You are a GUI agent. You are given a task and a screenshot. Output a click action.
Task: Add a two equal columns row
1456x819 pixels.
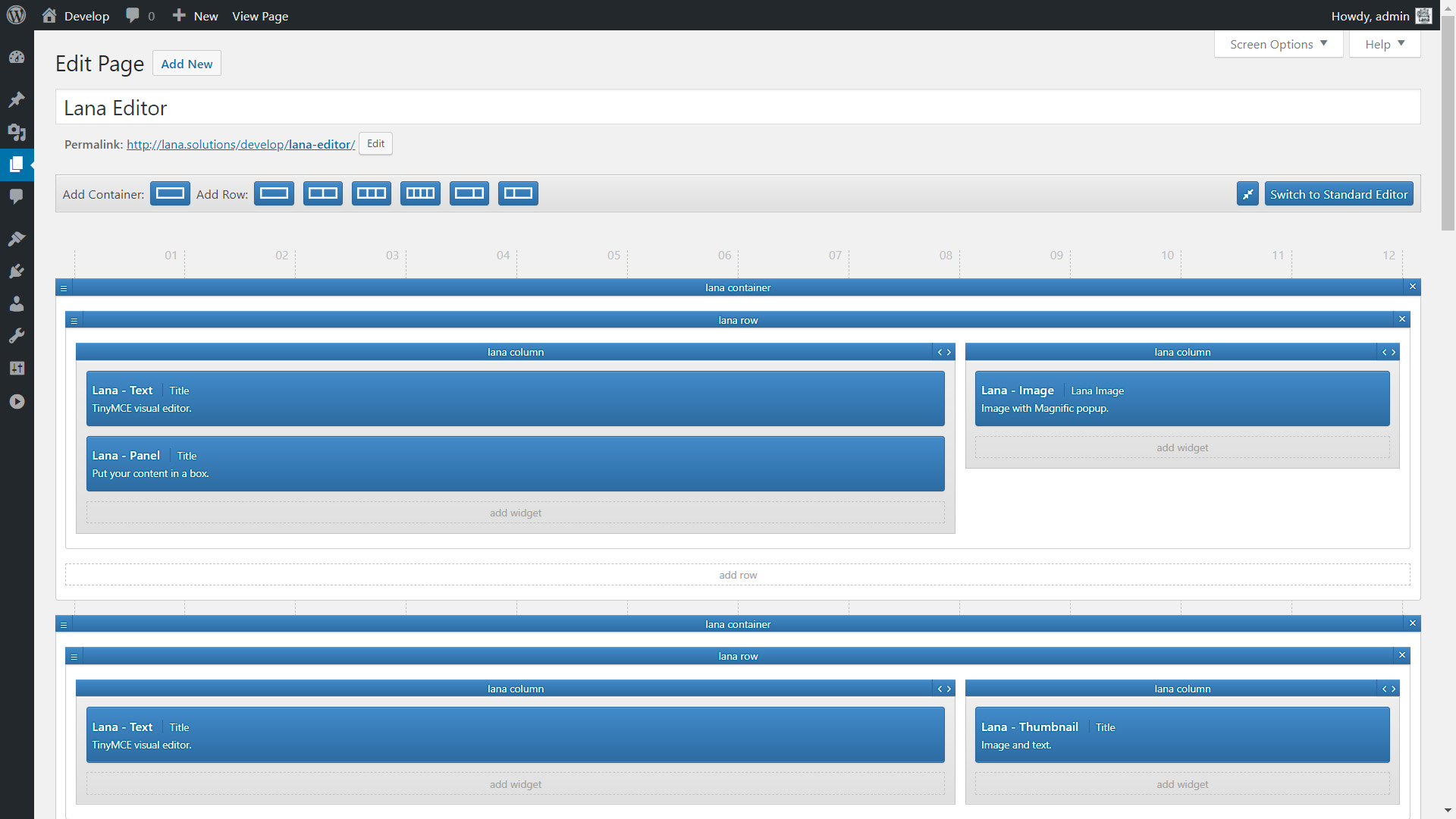(323, 193)
